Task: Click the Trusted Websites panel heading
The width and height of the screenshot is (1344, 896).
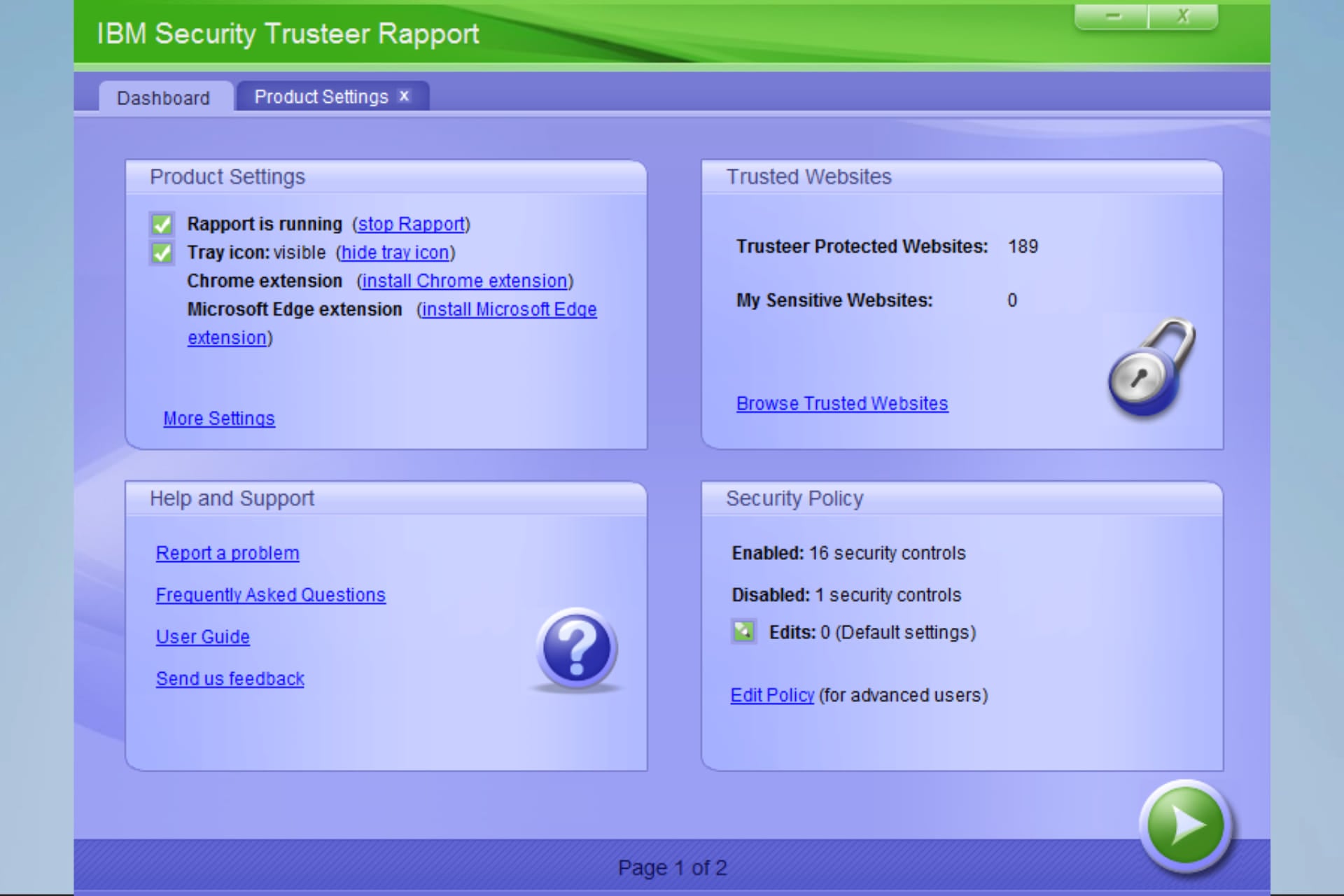Action: 808,176
